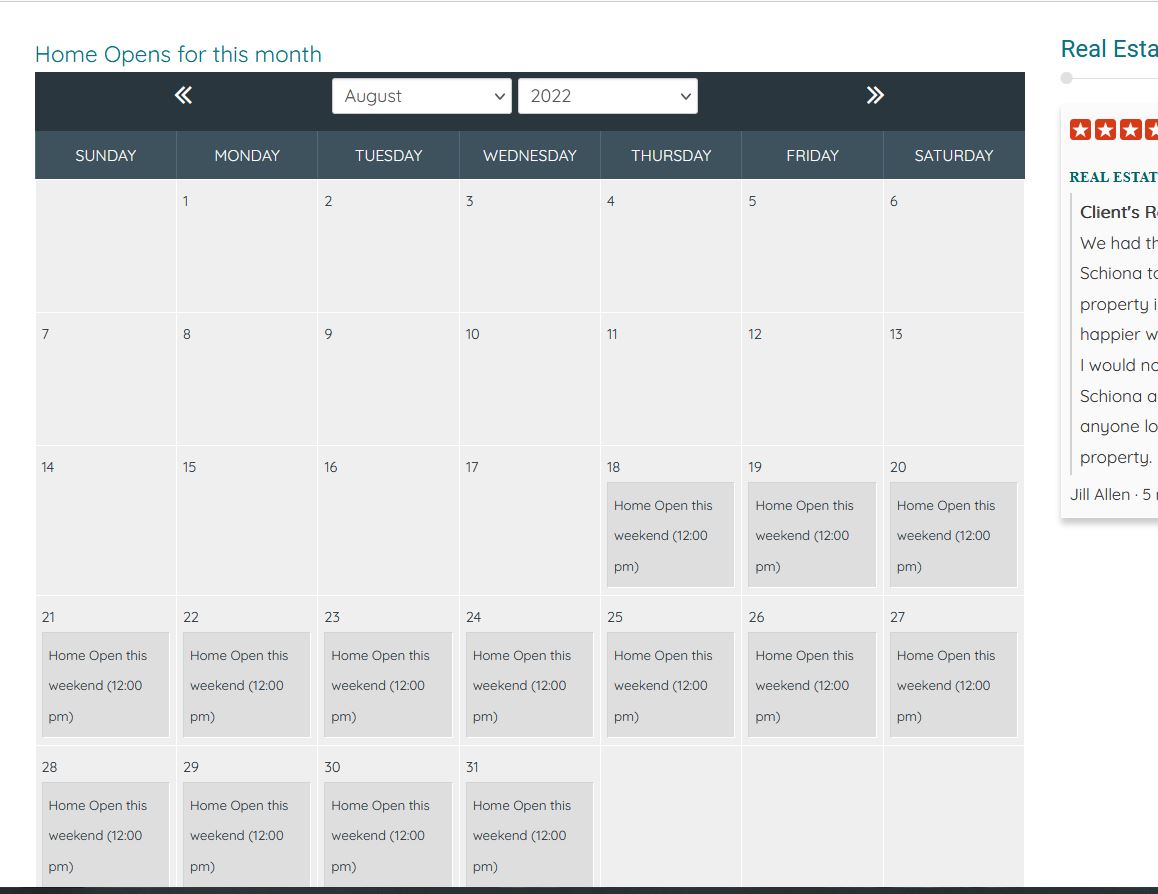1158x894 pixels.
Task: Select day number 17 in the calendar
Action: click(x=472, y=467)
